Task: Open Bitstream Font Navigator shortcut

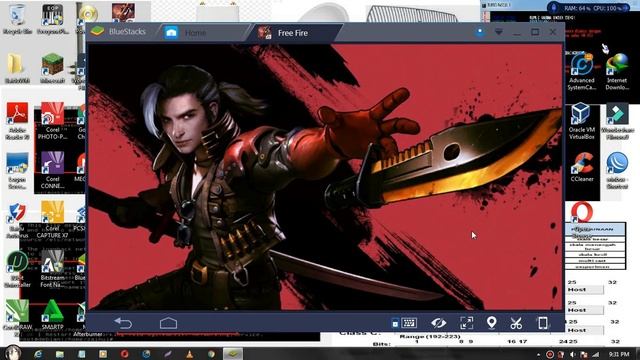Action: click(x=52, y=269)
